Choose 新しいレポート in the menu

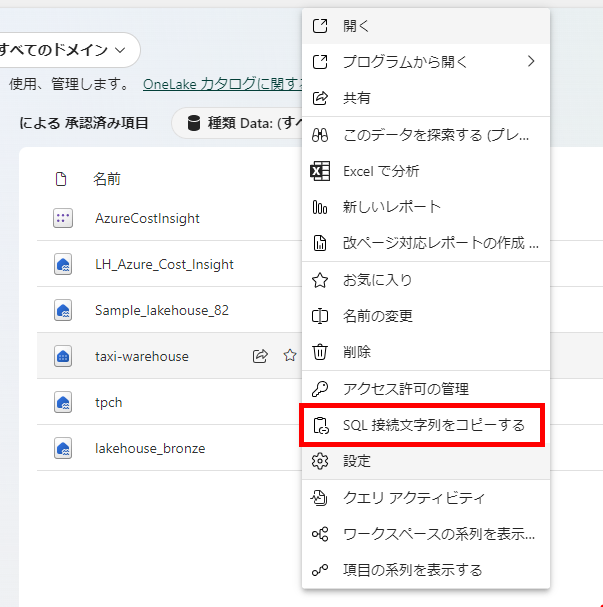(426, 207)
